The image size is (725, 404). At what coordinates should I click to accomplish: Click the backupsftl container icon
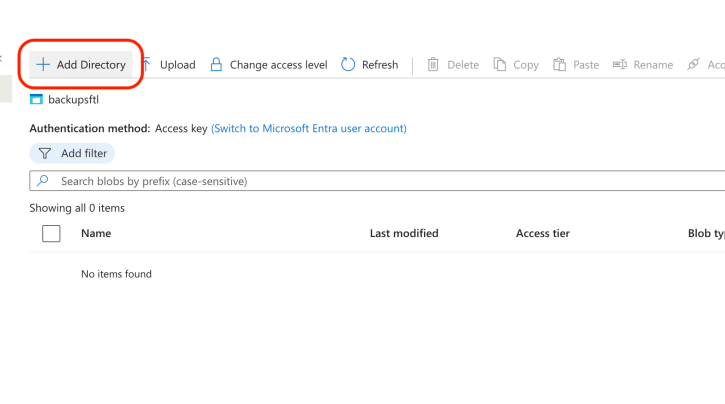coord(37,99)
